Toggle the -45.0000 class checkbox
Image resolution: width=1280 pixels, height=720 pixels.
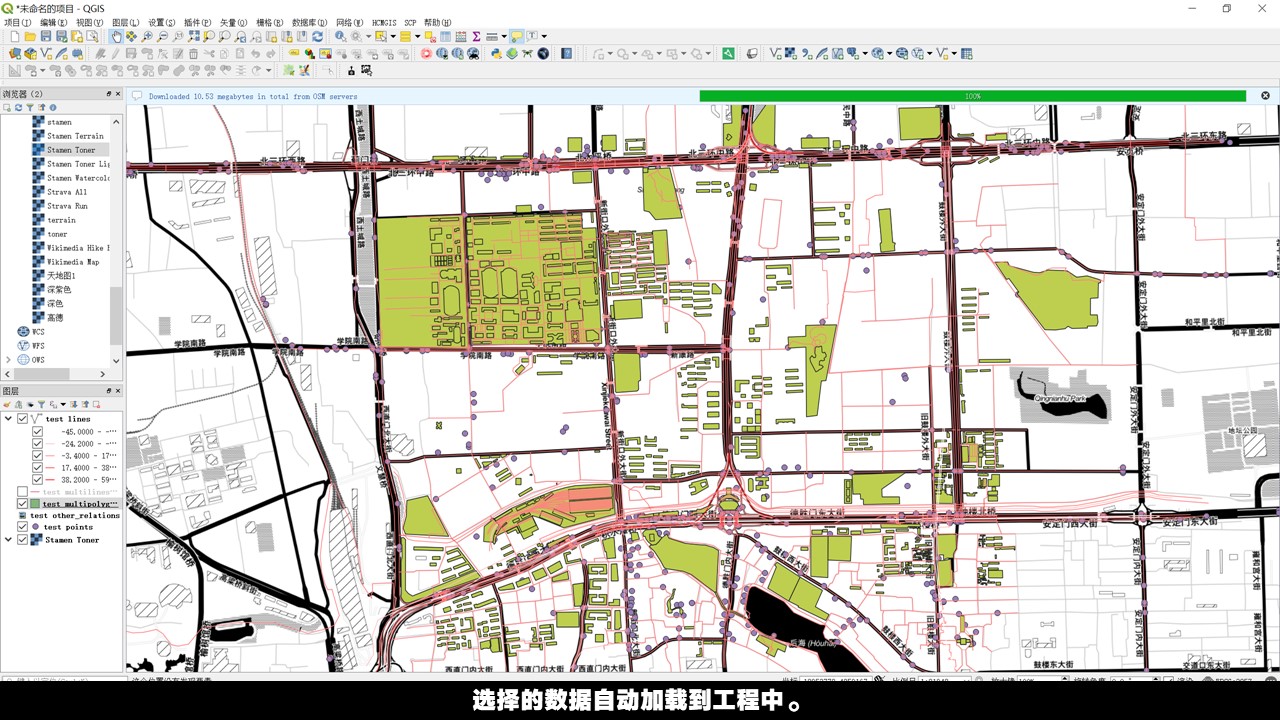(37, 431)
